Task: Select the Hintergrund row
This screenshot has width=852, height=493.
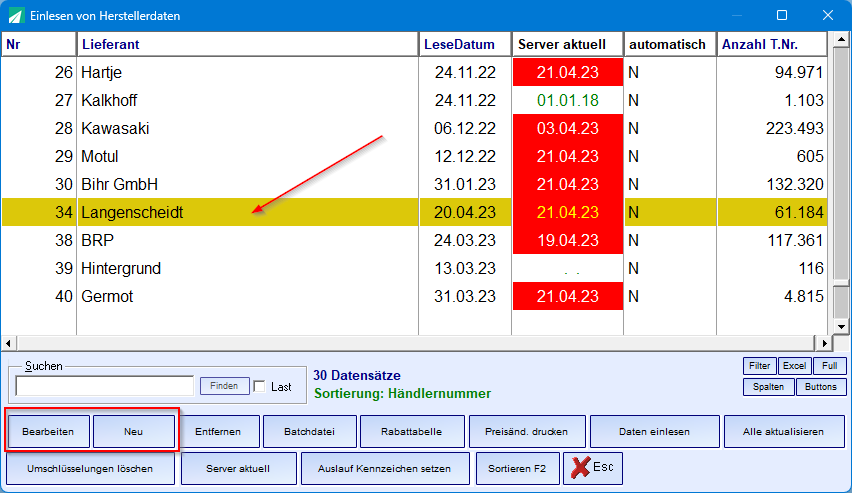Action: point(415,268)
